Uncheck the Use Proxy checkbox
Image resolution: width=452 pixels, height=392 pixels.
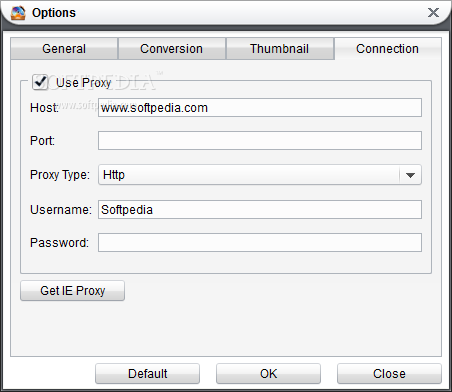click(40, 82)
